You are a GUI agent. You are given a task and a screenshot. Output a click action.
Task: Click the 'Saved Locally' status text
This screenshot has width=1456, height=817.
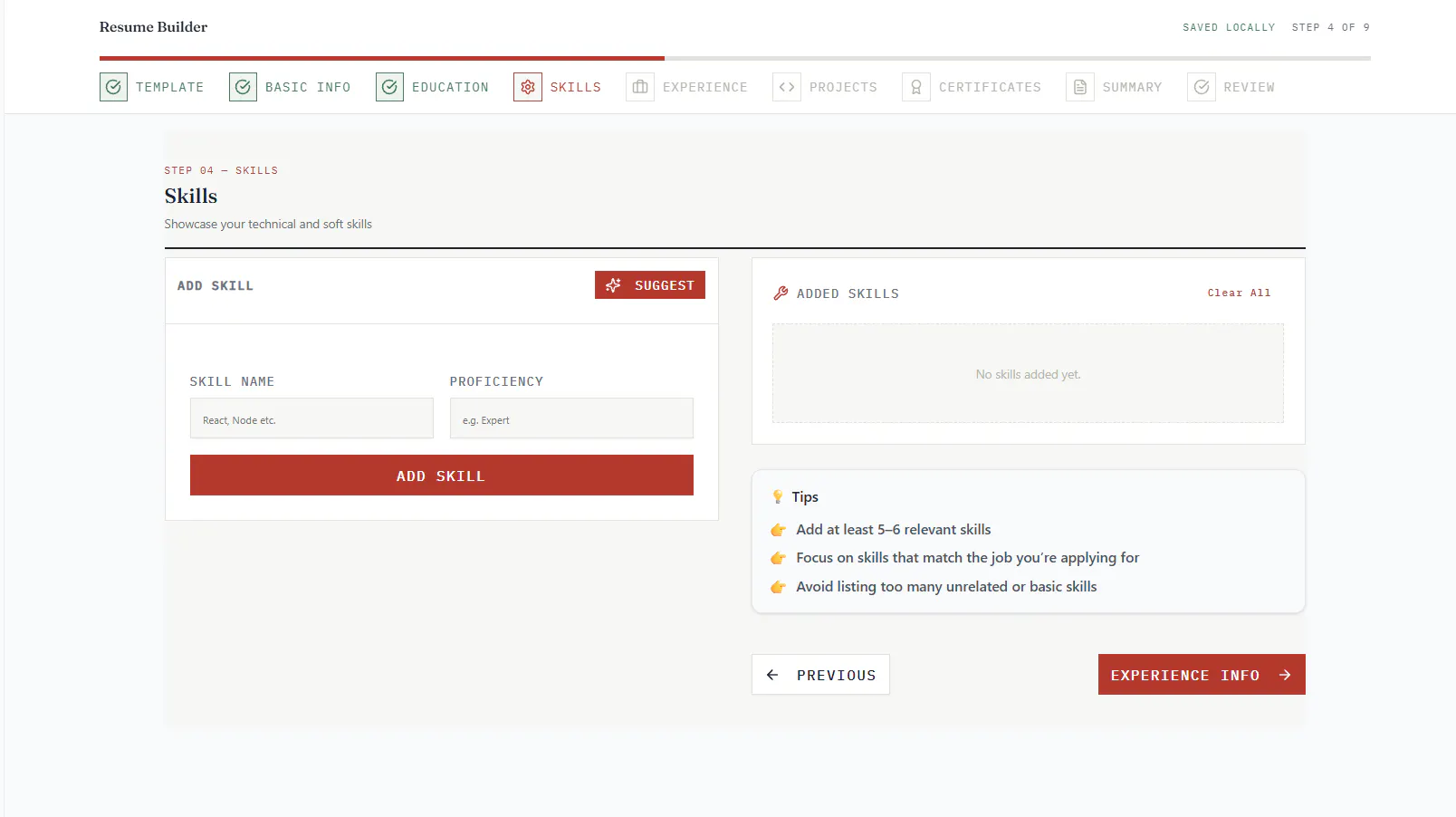point(1229,27)
